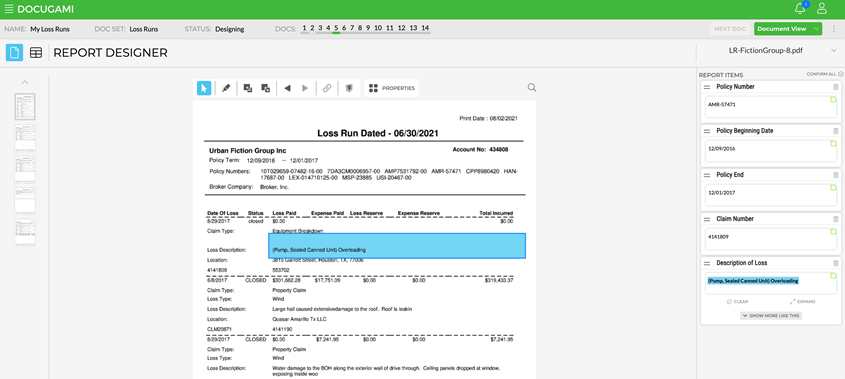Open the Docugami hamburger menu
This screenshot has height=379, width=845.
pos(9,9)
